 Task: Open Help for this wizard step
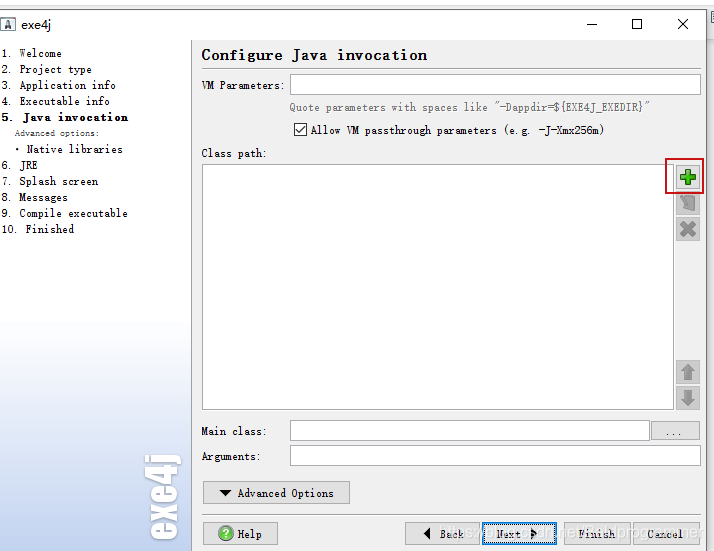click(x=240, y=533)
